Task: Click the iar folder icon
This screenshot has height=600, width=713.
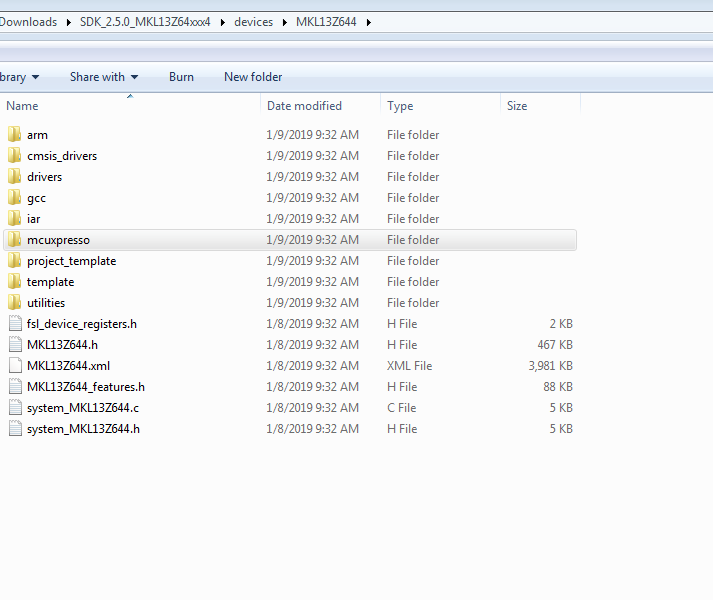Action: coord(15,218)
